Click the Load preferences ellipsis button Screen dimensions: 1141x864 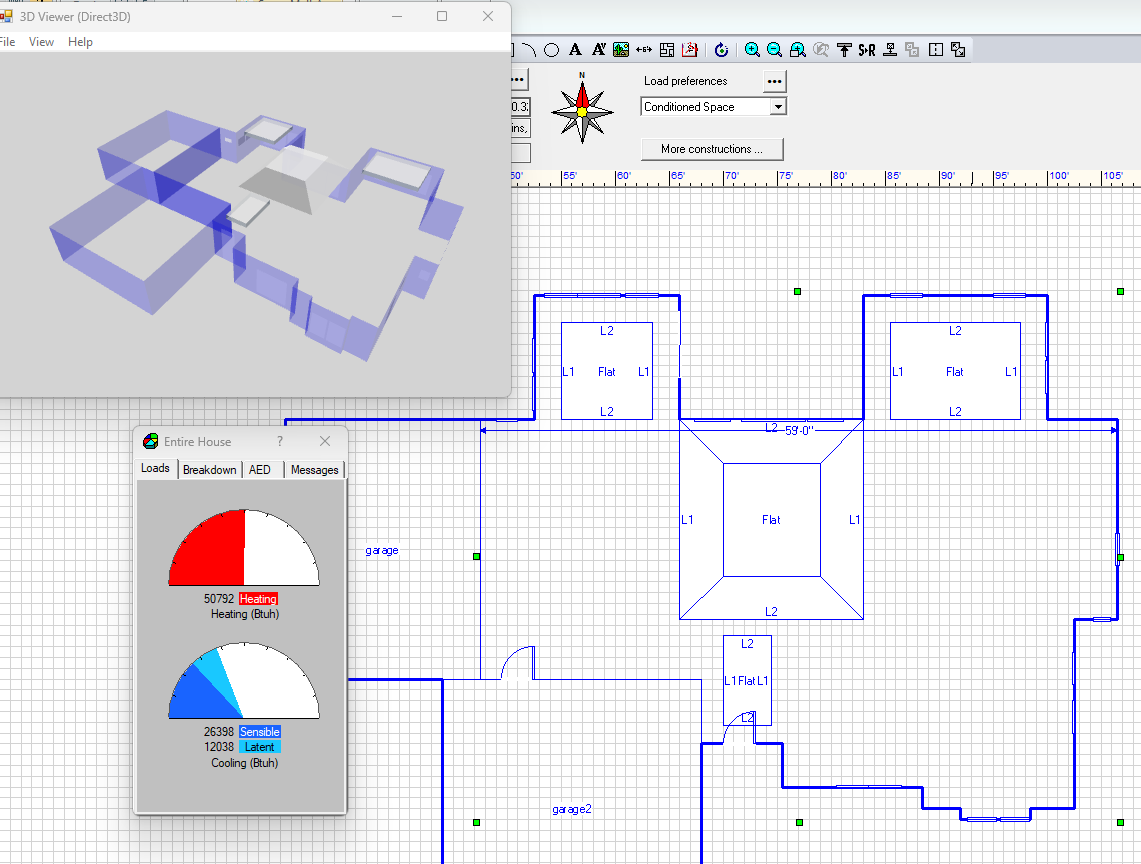[775, 81]
